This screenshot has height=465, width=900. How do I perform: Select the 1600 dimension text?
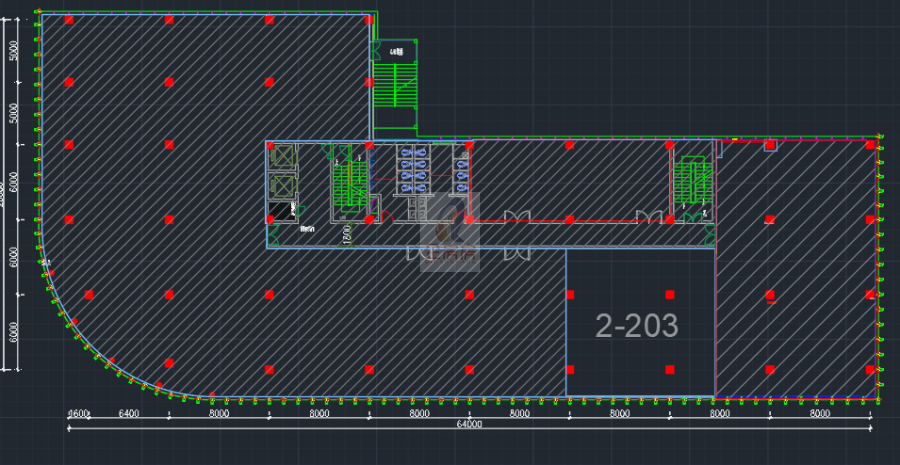tap(80, 413)
